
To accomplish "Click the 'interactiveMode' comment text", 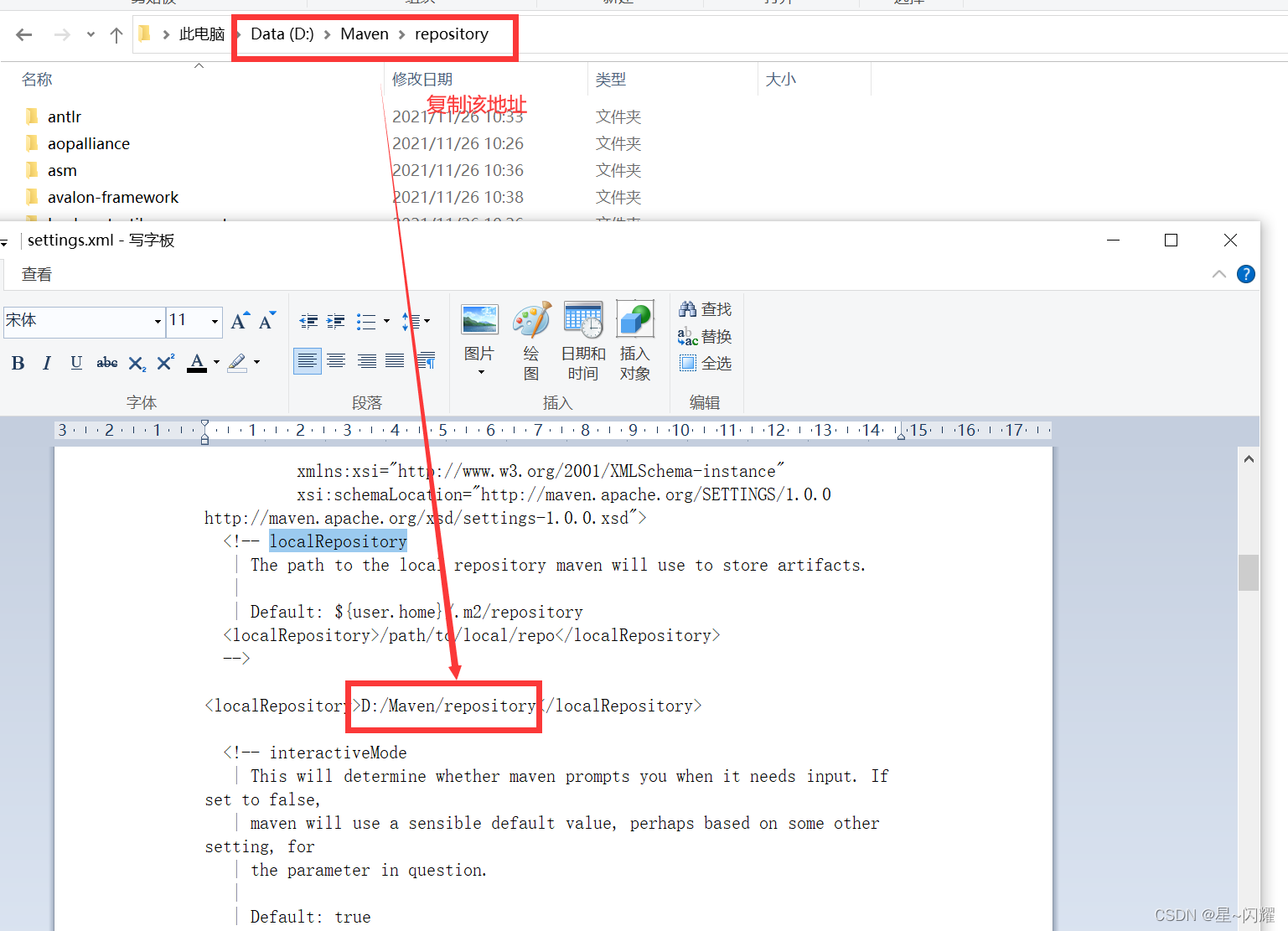I will click(338, 753).
